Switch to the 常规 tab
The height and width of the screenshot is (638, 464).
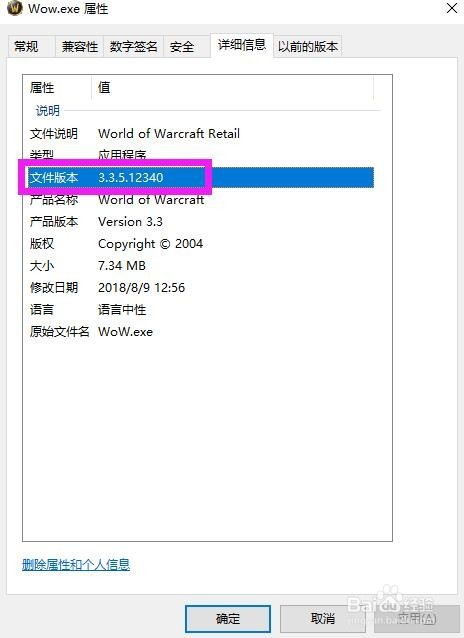(x=31, y=46)
